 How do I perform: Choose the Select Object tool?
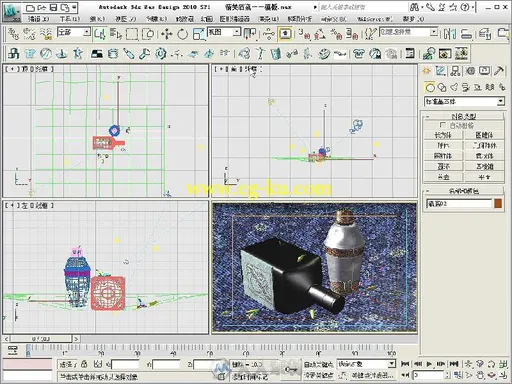point(100,34)
